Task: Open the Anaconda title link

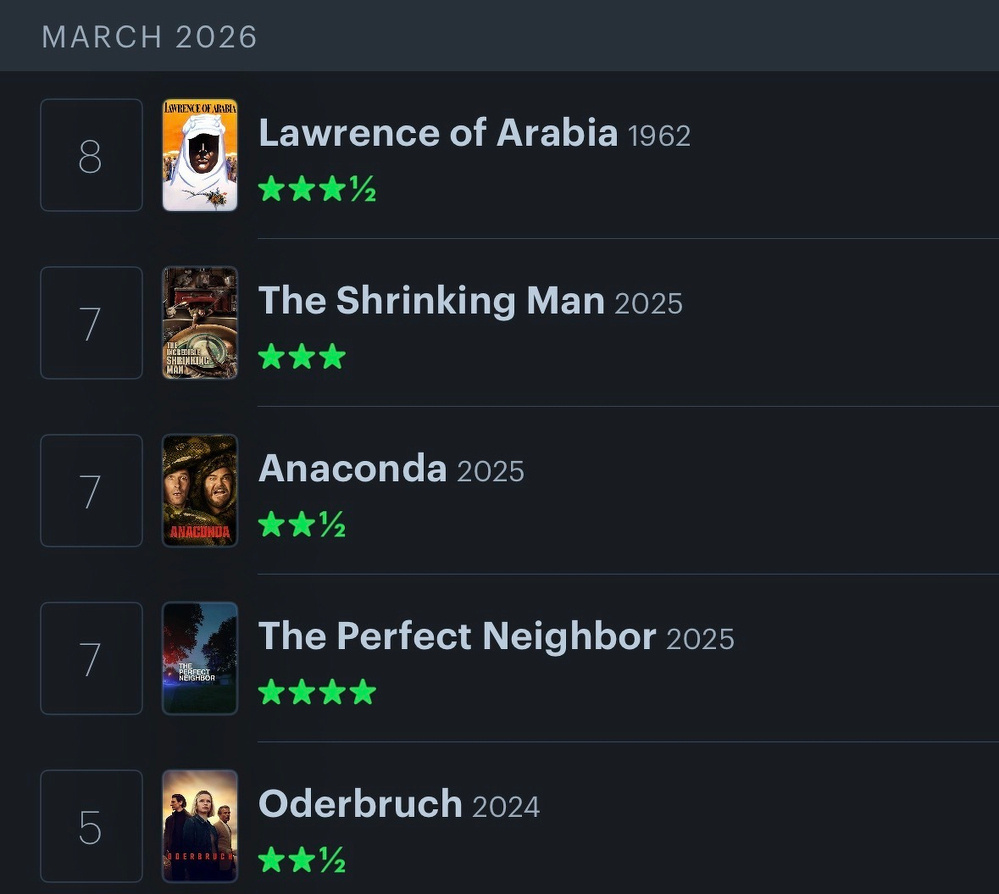Action: click(352, 469)
